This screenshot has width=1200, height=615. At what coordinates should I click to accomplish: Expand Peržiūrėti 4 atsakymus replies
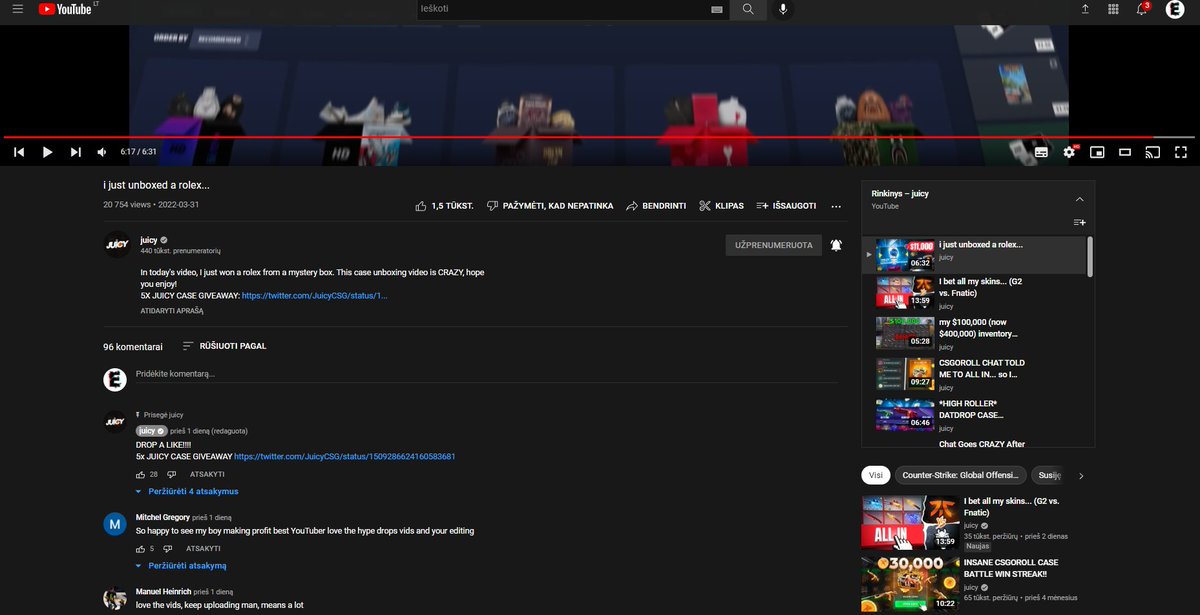(x=187, y=492)
